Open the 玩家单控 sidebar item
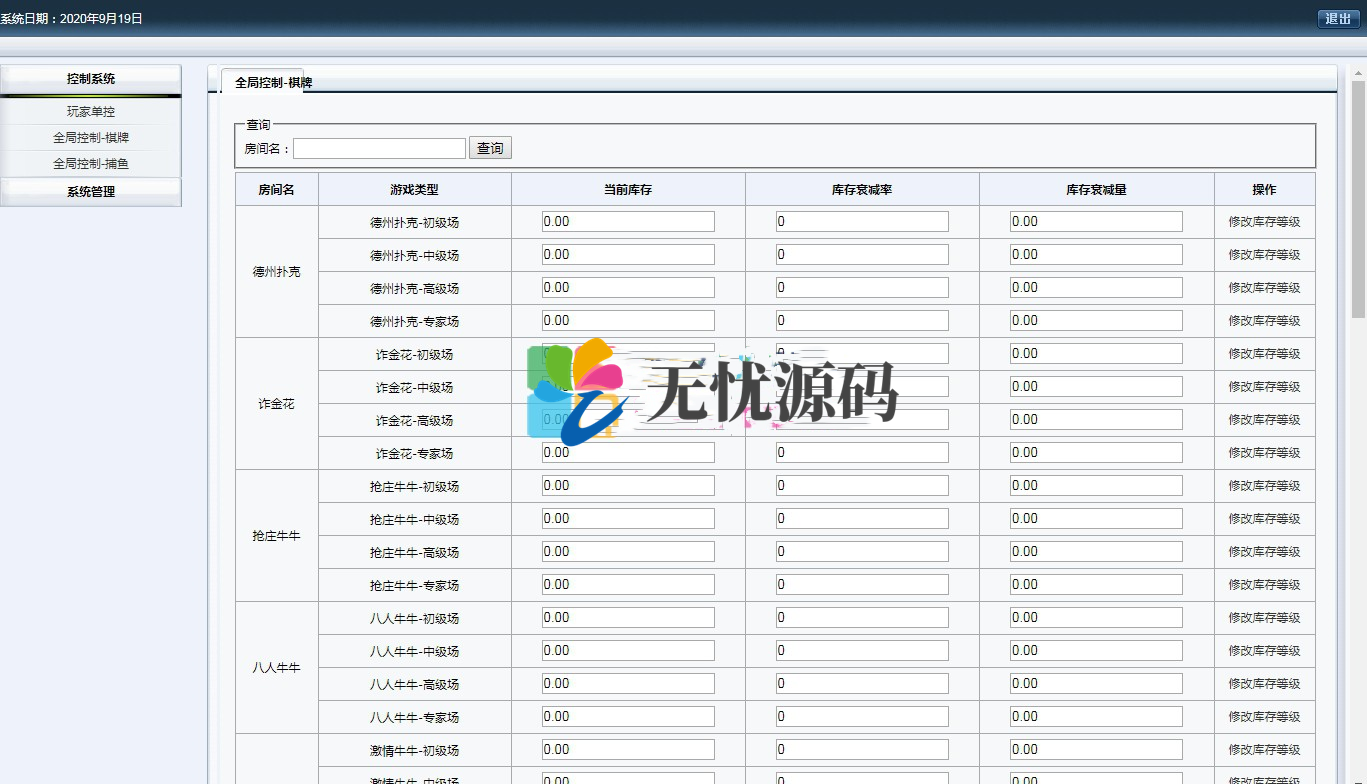Viewport: 1367px width, 784px height. coord(90,111)
